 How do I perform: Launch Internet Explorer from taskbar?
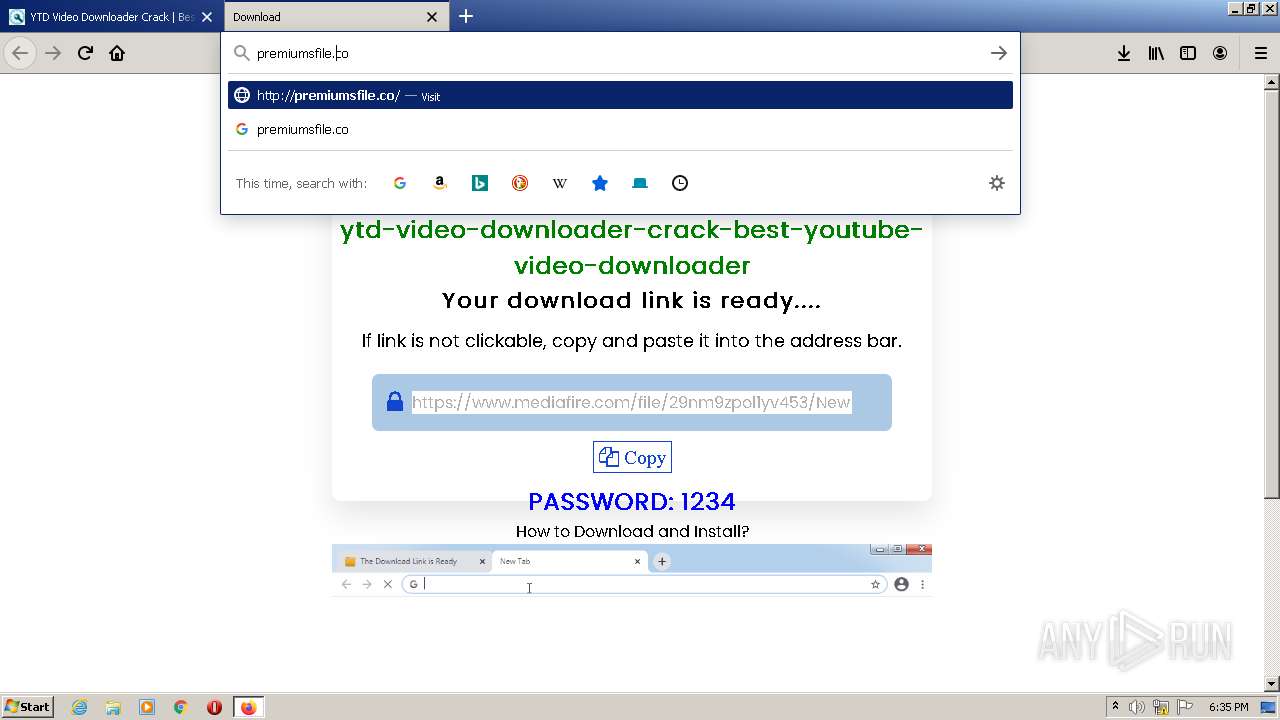point(79,707)
